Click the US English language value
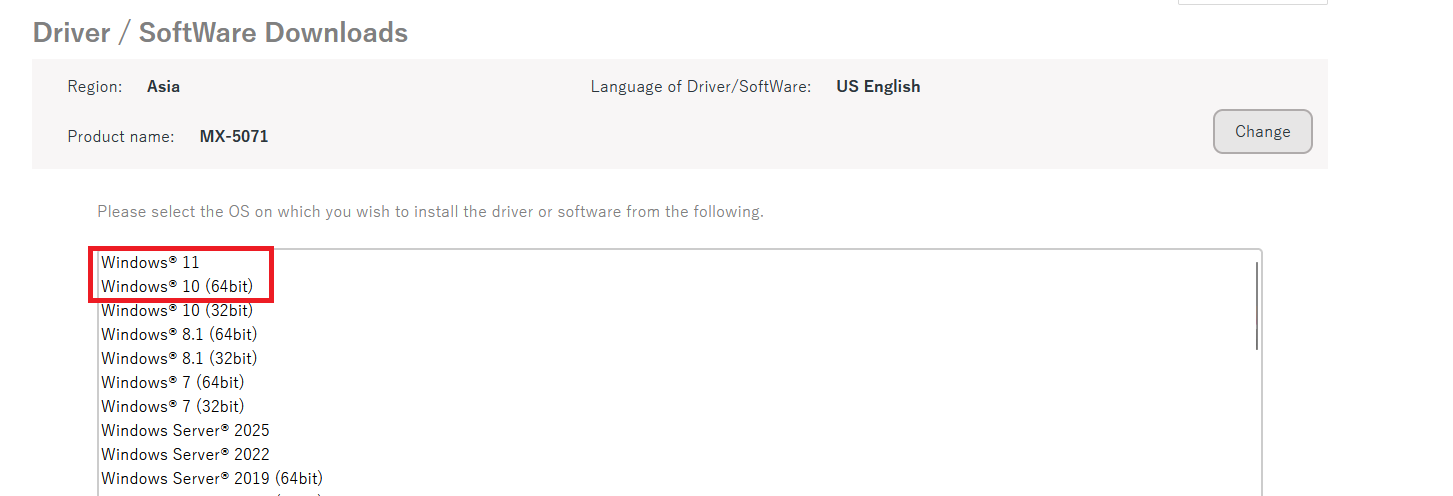 [x=878, y=86]
